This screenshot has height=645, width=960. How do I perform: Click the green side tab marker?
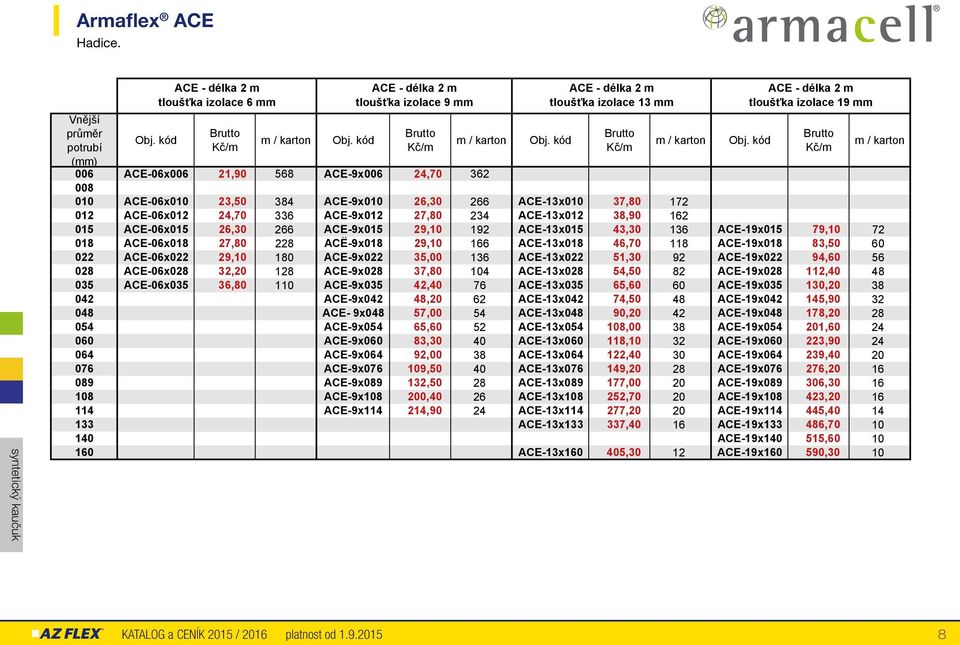pos(11,323)
